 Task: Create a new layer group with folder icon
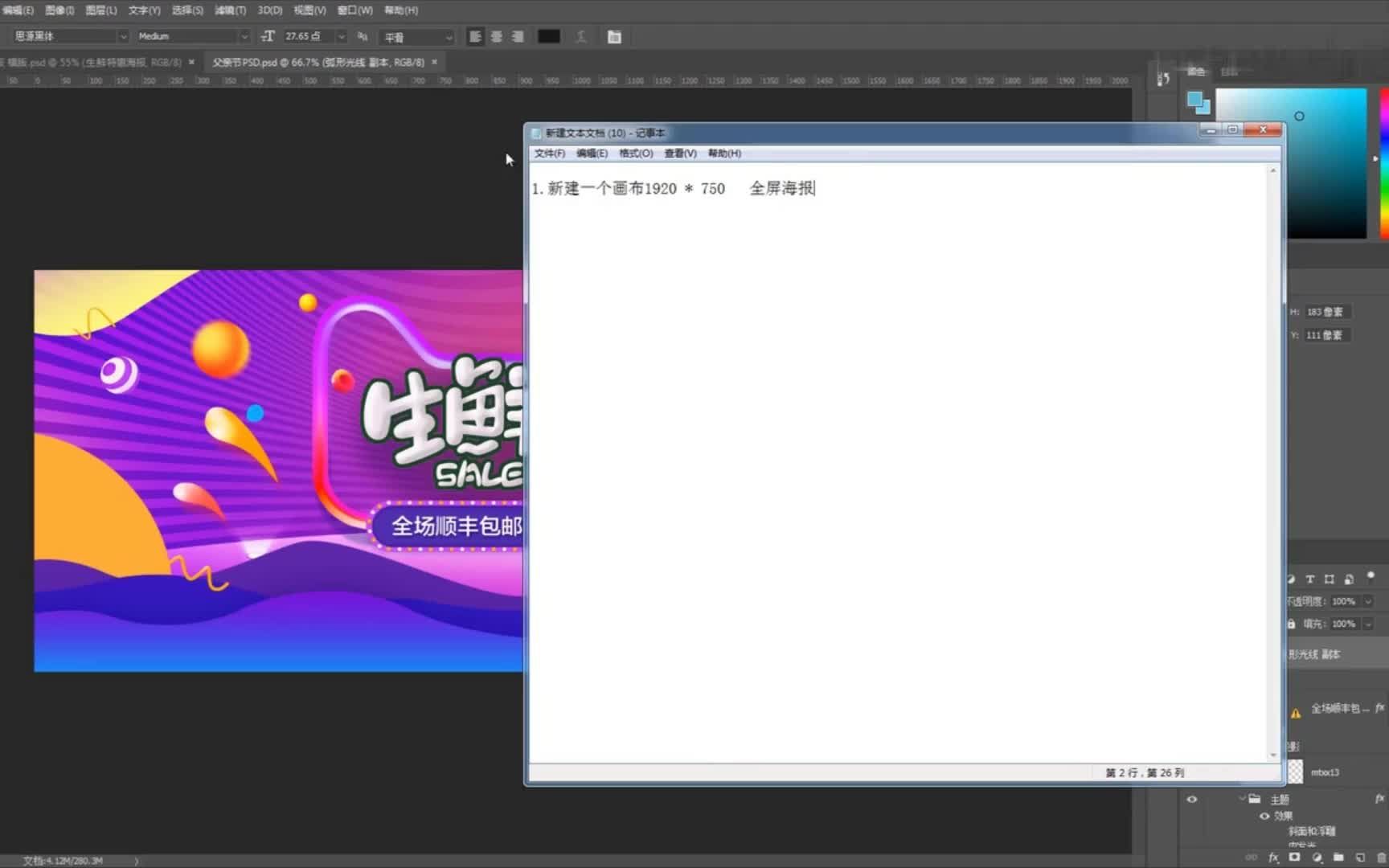pyautogui.click(x=1337, y=858)
